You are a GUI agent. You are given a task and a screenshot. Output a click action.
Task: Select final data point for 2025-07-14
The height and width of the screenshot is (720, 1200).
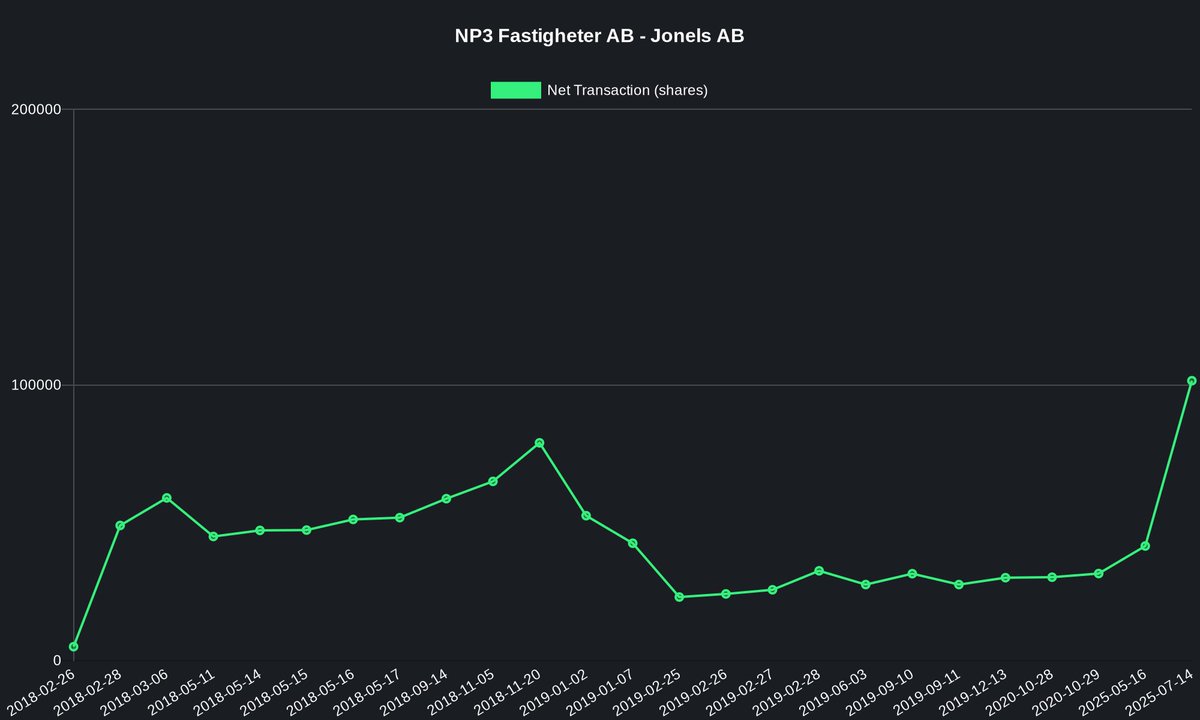[1191, 381]
